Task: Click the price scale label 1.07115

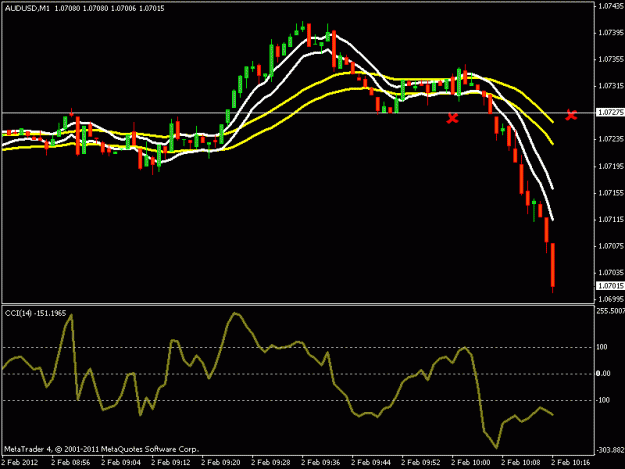Action: point(611,220)
